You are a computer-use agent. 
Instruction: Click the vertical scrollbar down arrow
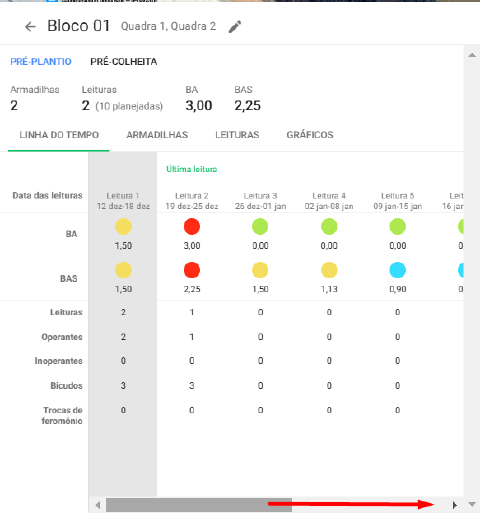click(472, 504)
